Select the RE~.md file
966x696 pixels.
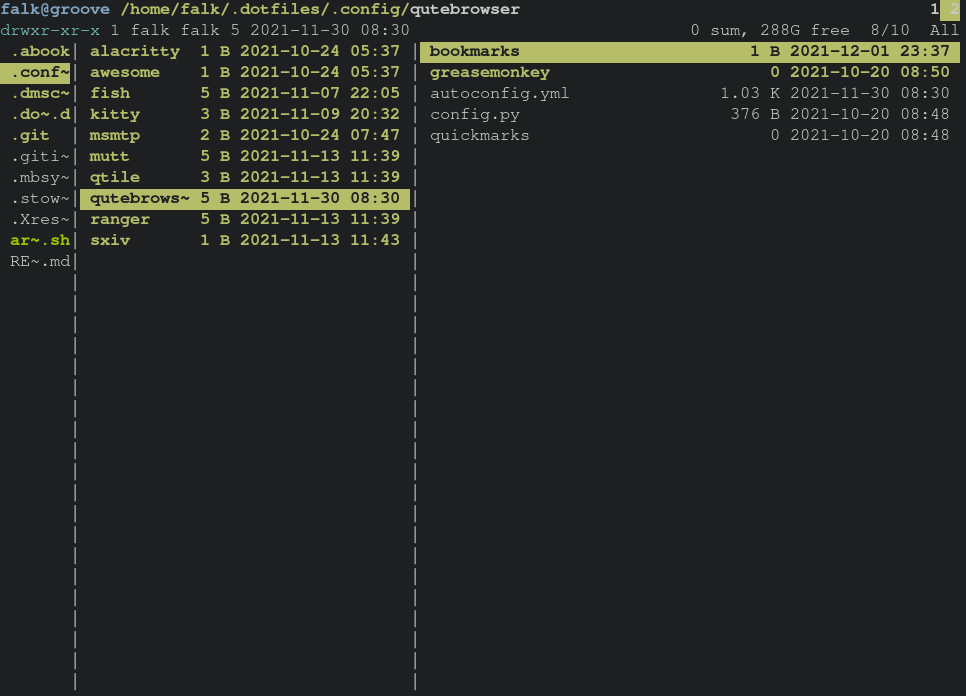(40, 261)
